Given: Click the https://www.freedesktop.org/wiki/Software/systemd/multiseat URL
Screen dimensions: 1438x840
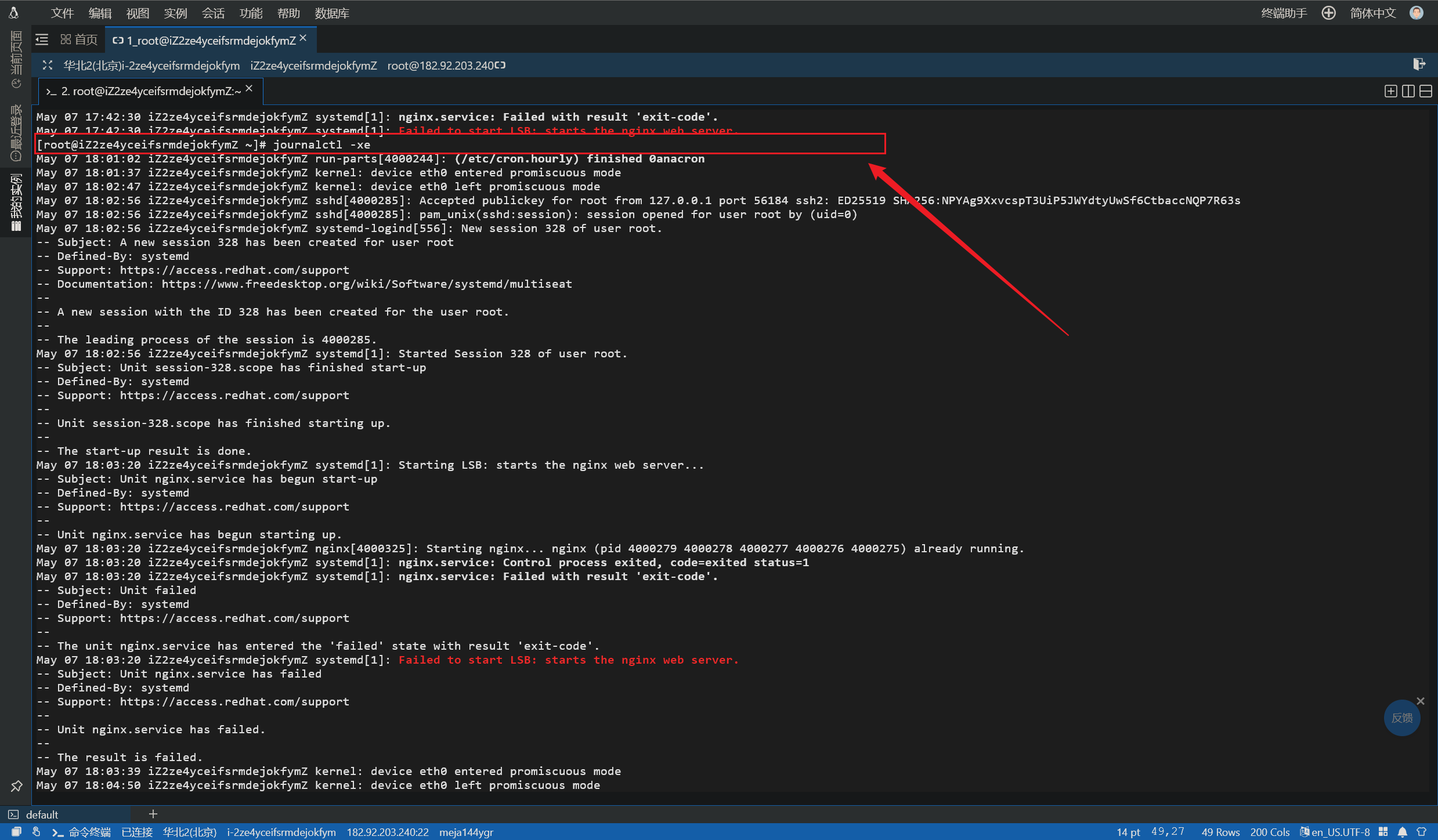Looking at the screenshot, I should click(367, 284).
